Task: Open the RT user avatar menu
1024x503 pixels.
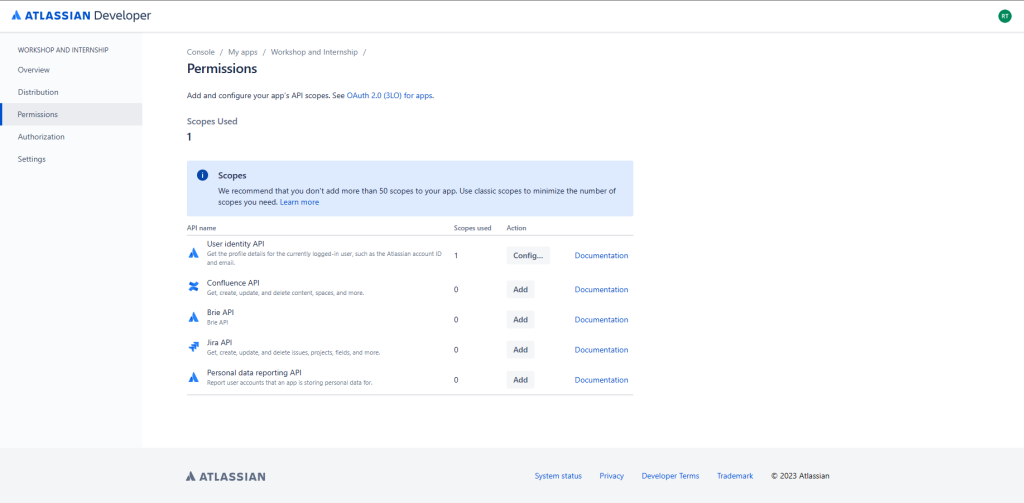Action: click(x=1004, y=16)
